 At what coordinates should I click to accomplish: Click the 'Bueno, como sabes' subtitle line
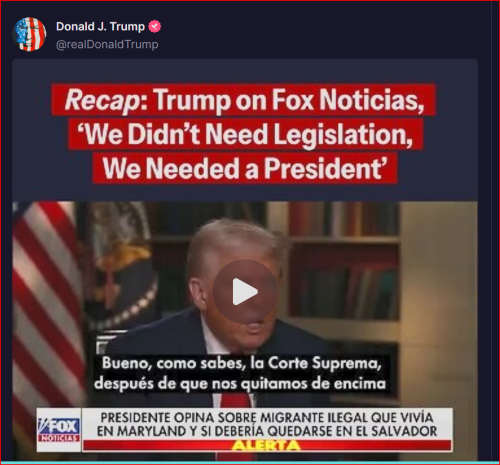click(x=242, y=363)
